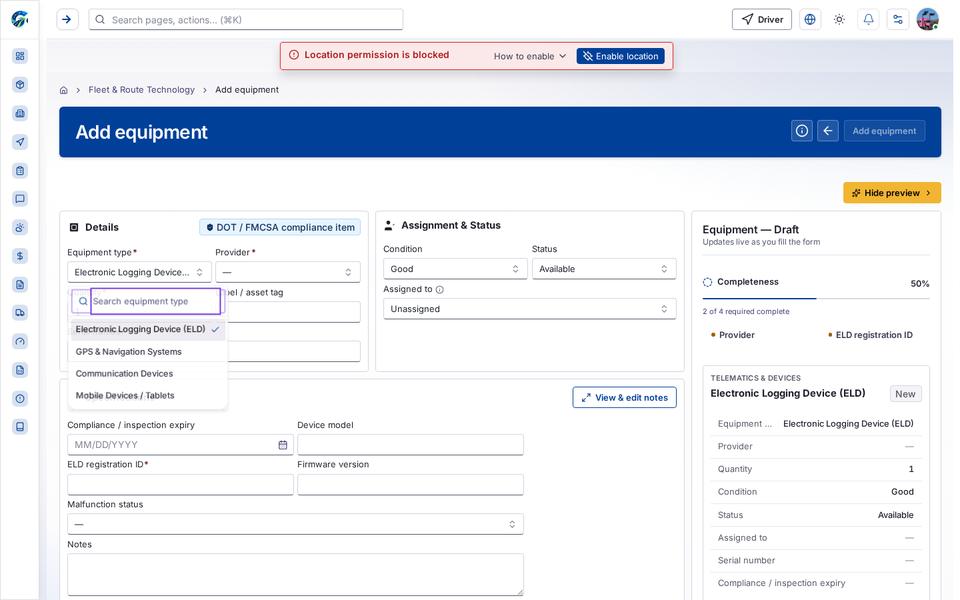Image resolution: width=960 pixels, height=600 pixels.
Task: Click the ELD registration ID input
Action: click(x=180, y=485)
